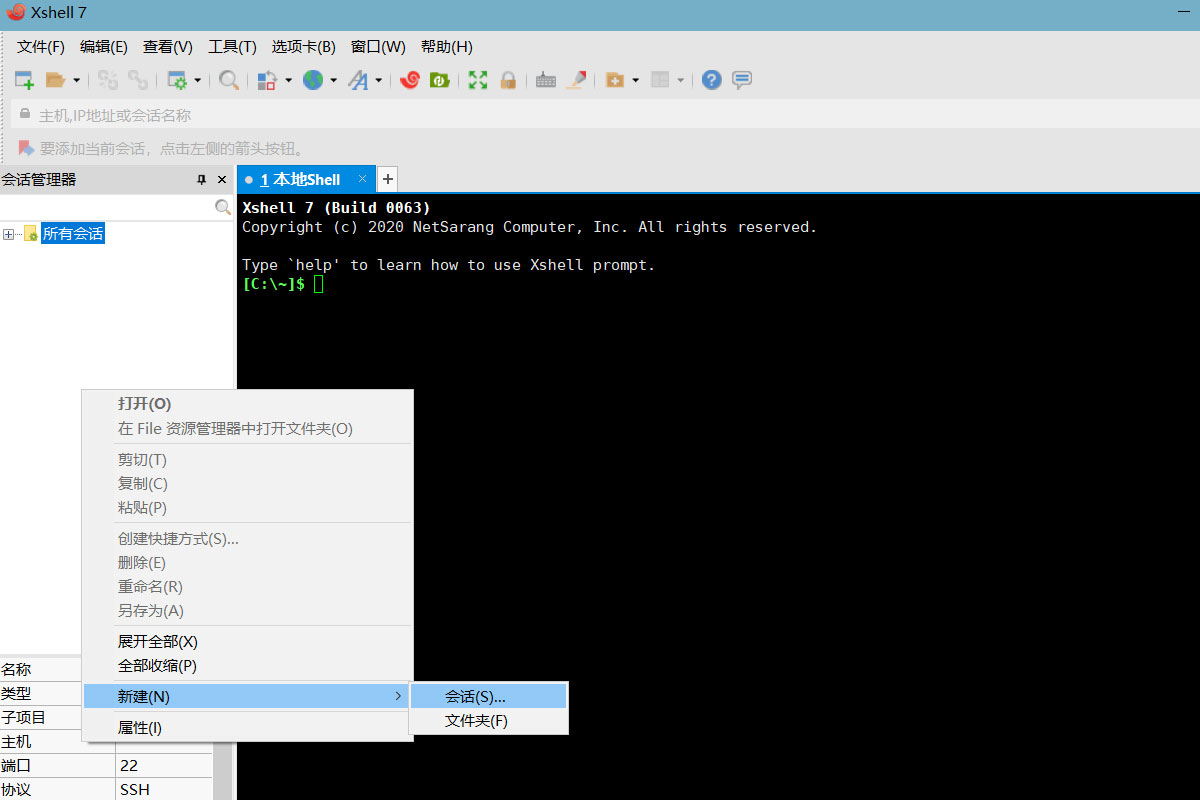The width and height of the screenshot is (1200, 800).
Task: Click the speech bubble feedback icon
Action: (x=742, y=80)
